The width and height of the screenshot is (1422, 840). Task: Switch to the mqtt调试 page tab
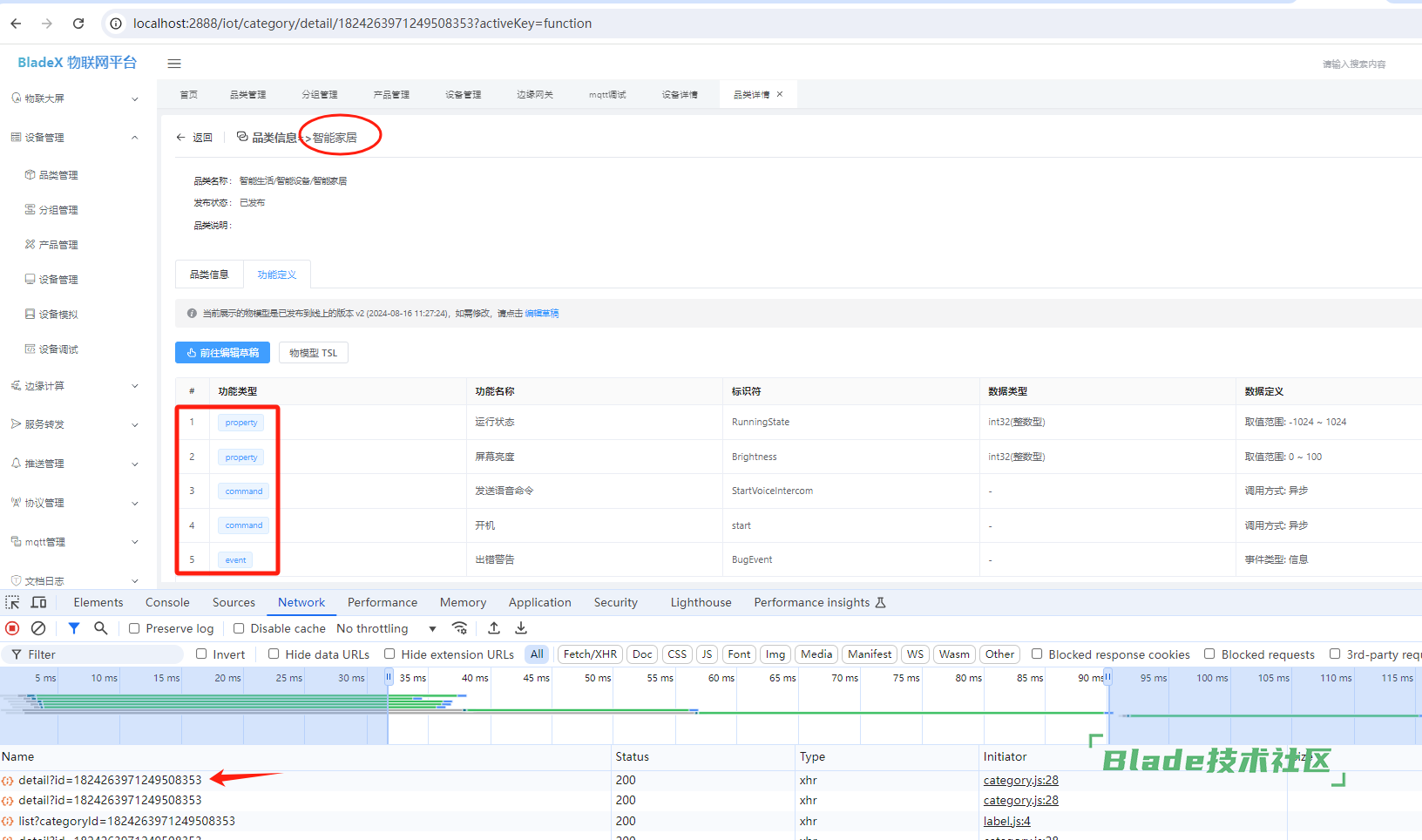pyautogui.click(x=607, y=94)
